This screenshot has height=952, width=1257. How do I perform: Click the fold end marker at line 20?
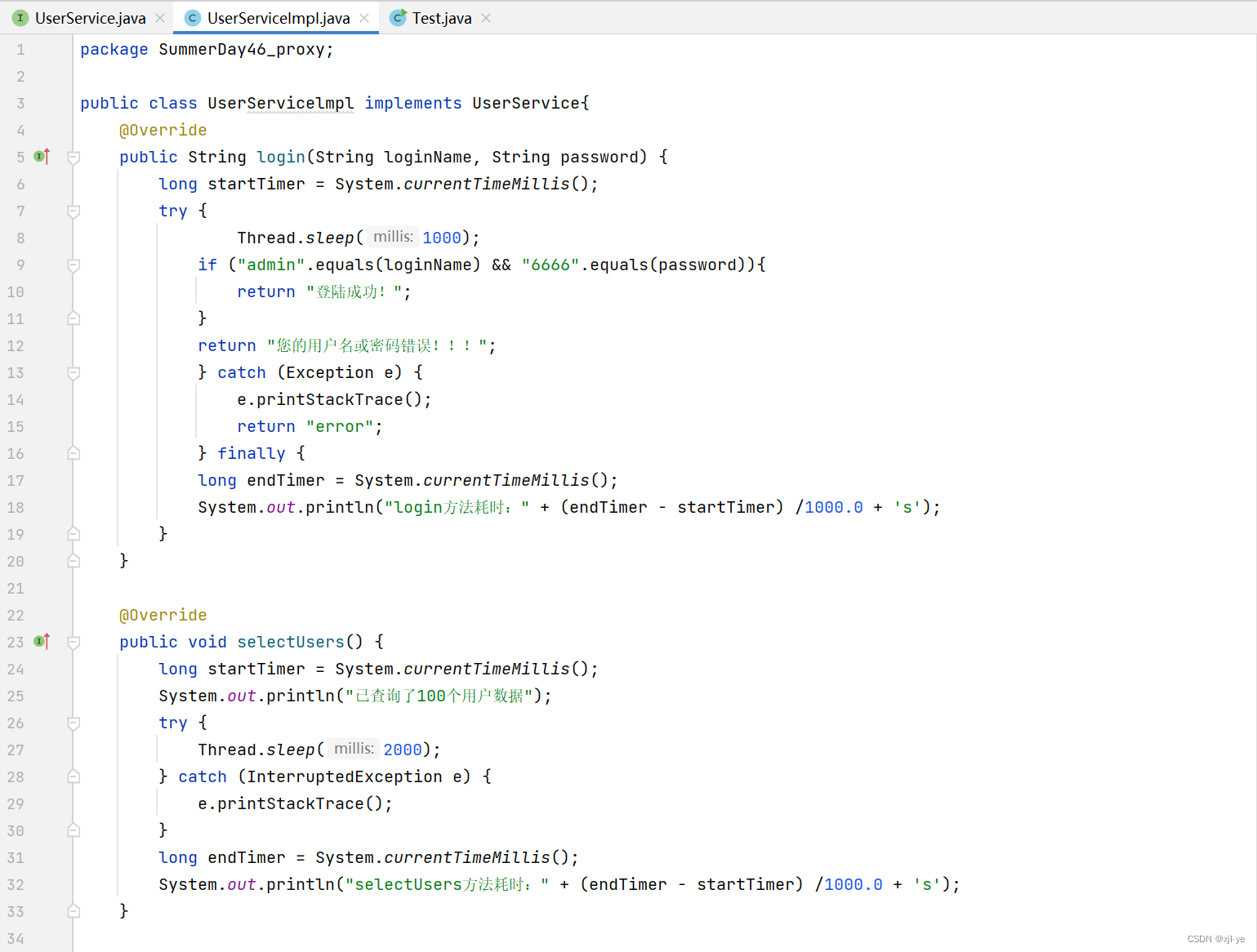(x=74, y=561)
